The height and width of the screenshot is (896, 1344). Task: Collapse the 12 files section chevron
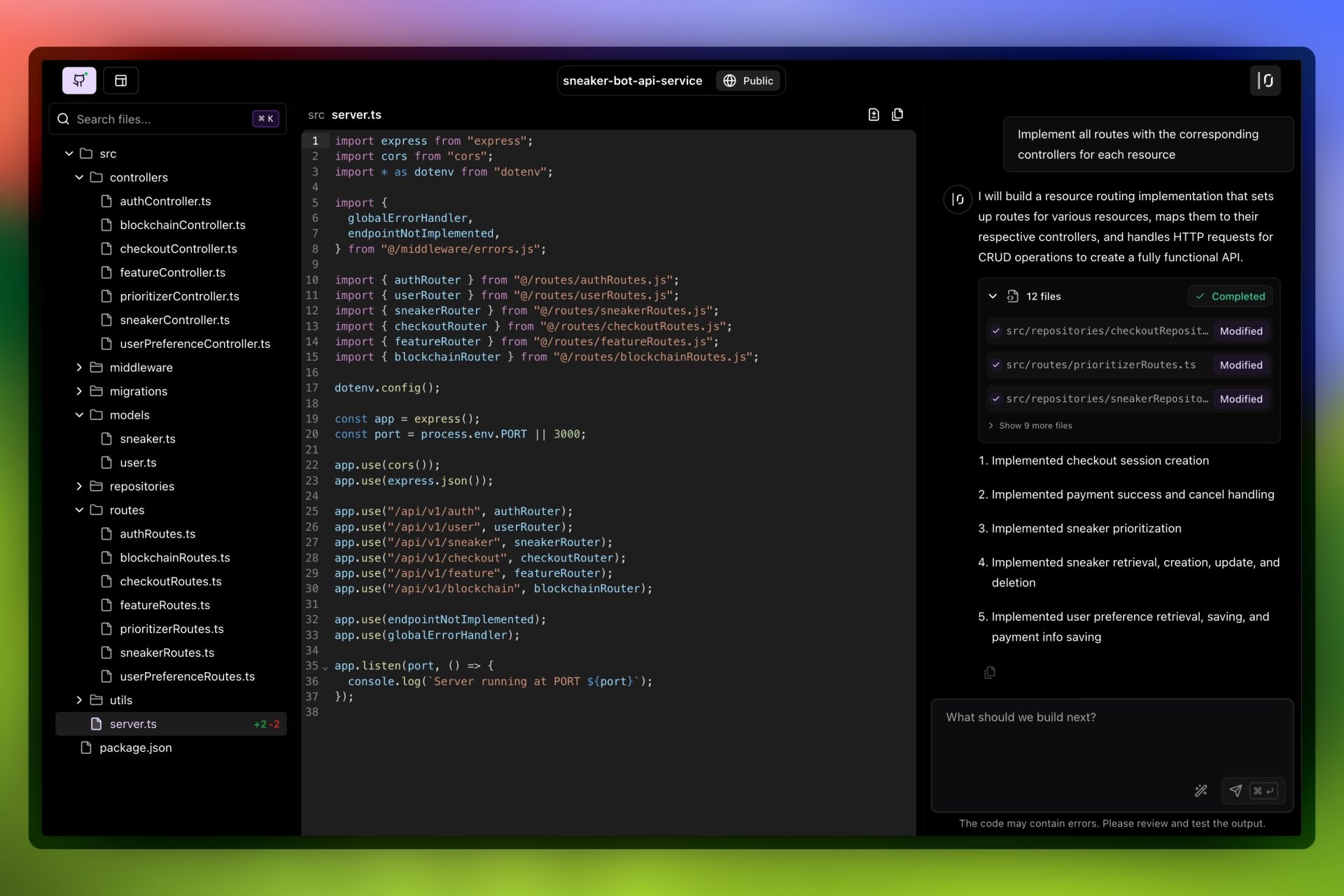pos(993,296)
